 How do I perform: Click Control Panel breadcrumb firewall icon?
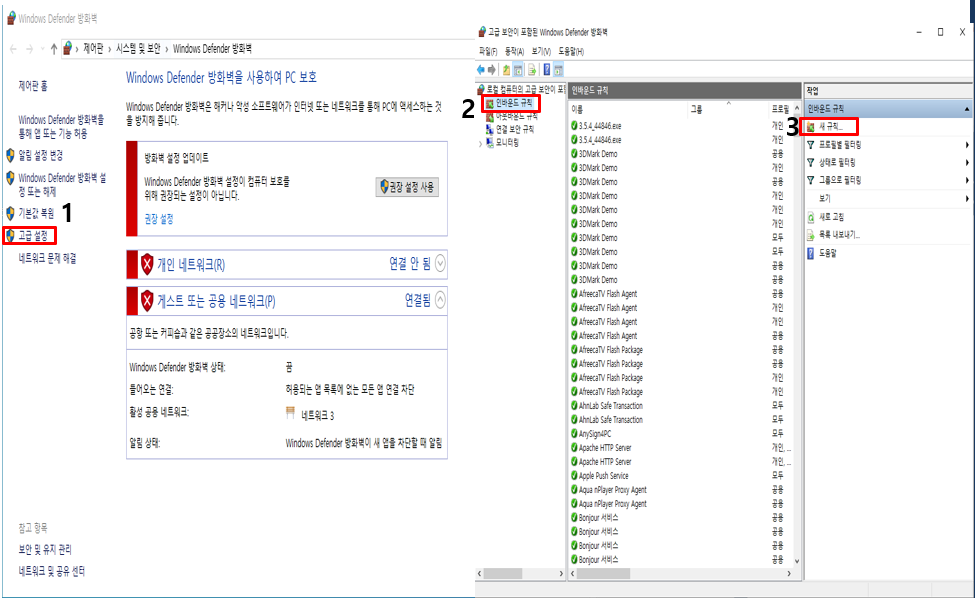(68, 48)
